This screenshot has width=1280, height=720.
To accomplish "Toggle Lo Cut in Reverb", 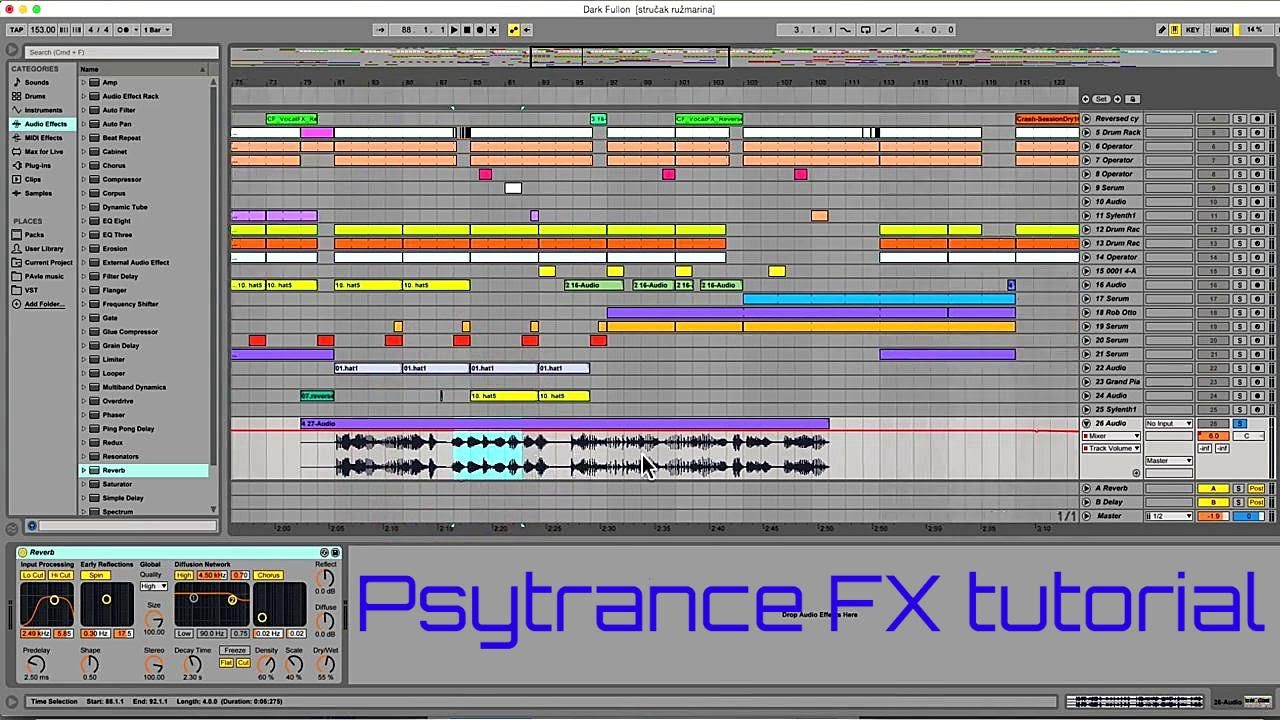I will coord(33,576).
